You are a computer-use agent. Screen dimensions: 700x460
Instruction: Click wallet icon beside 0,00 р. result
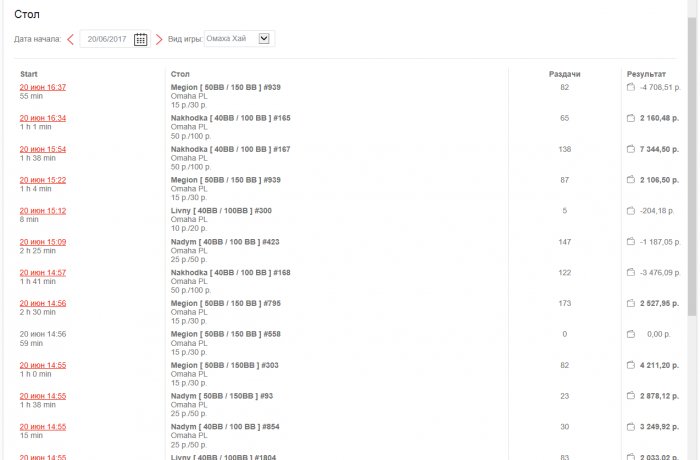point(630,334)
